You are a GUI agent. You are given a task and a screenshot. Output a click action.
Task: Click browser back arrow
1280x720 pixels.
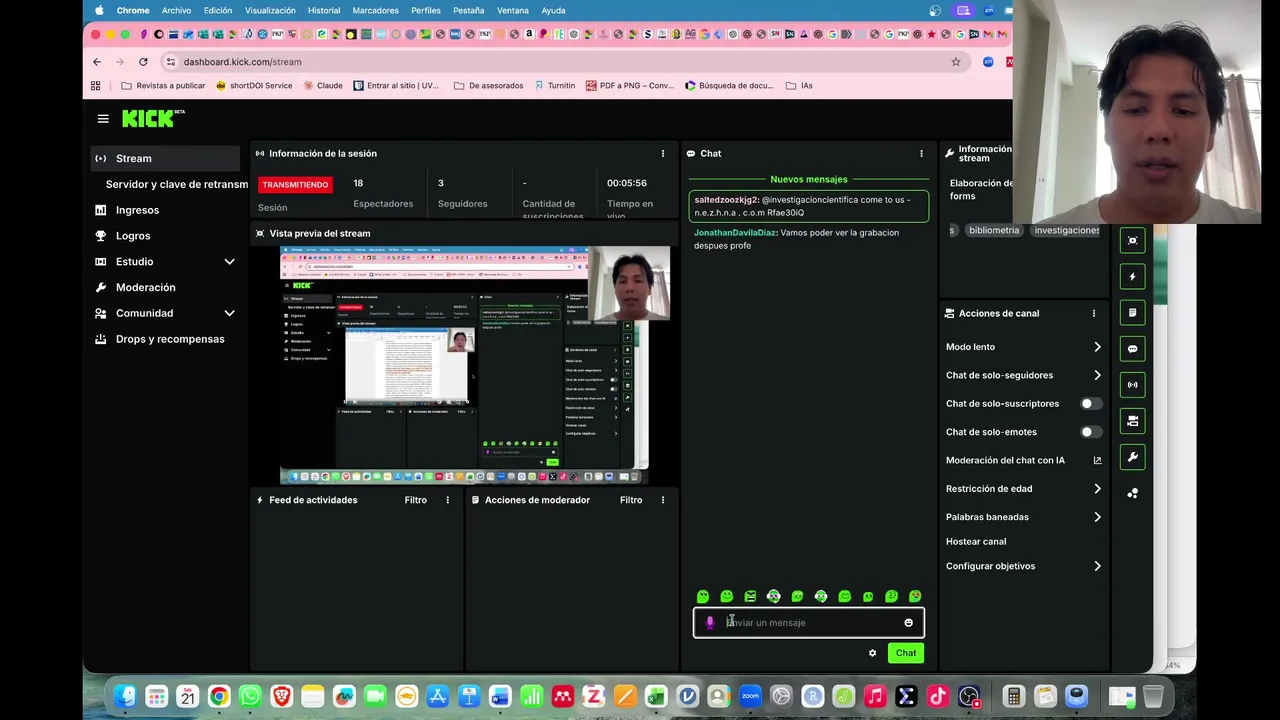point(97,62)
